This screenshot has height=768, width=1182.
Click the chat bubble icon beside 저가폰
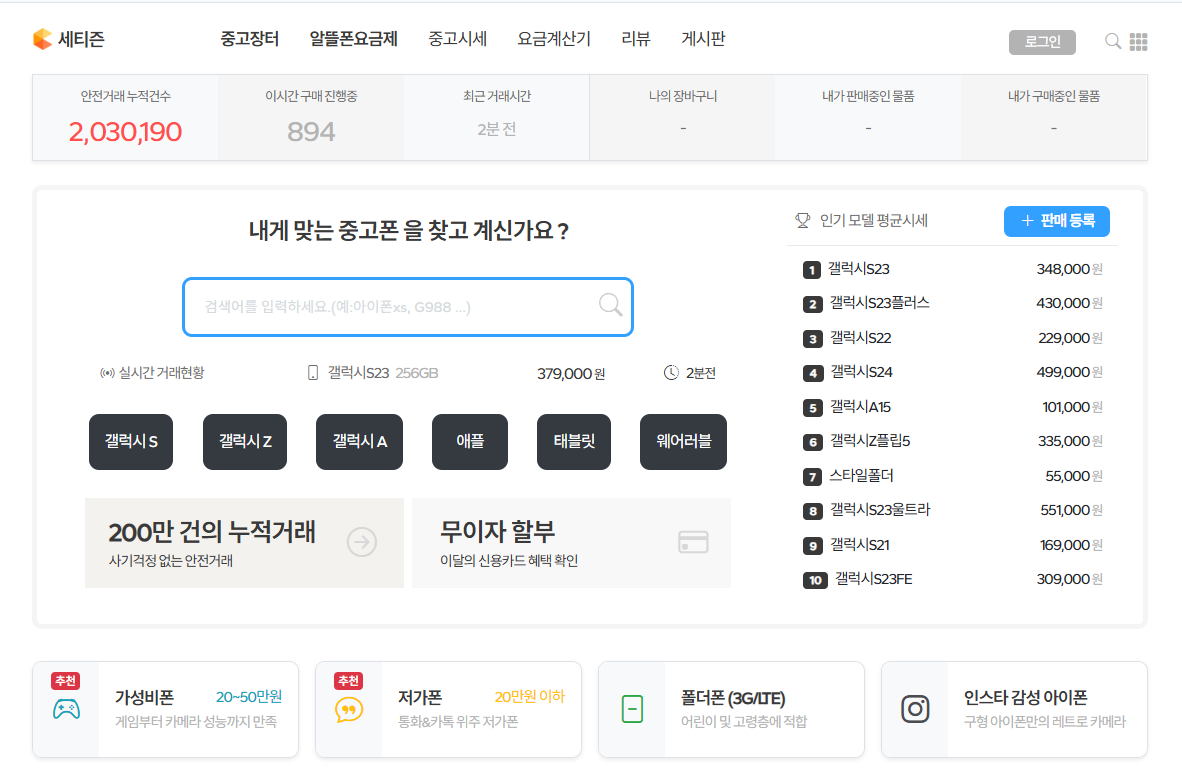(347, 711)
